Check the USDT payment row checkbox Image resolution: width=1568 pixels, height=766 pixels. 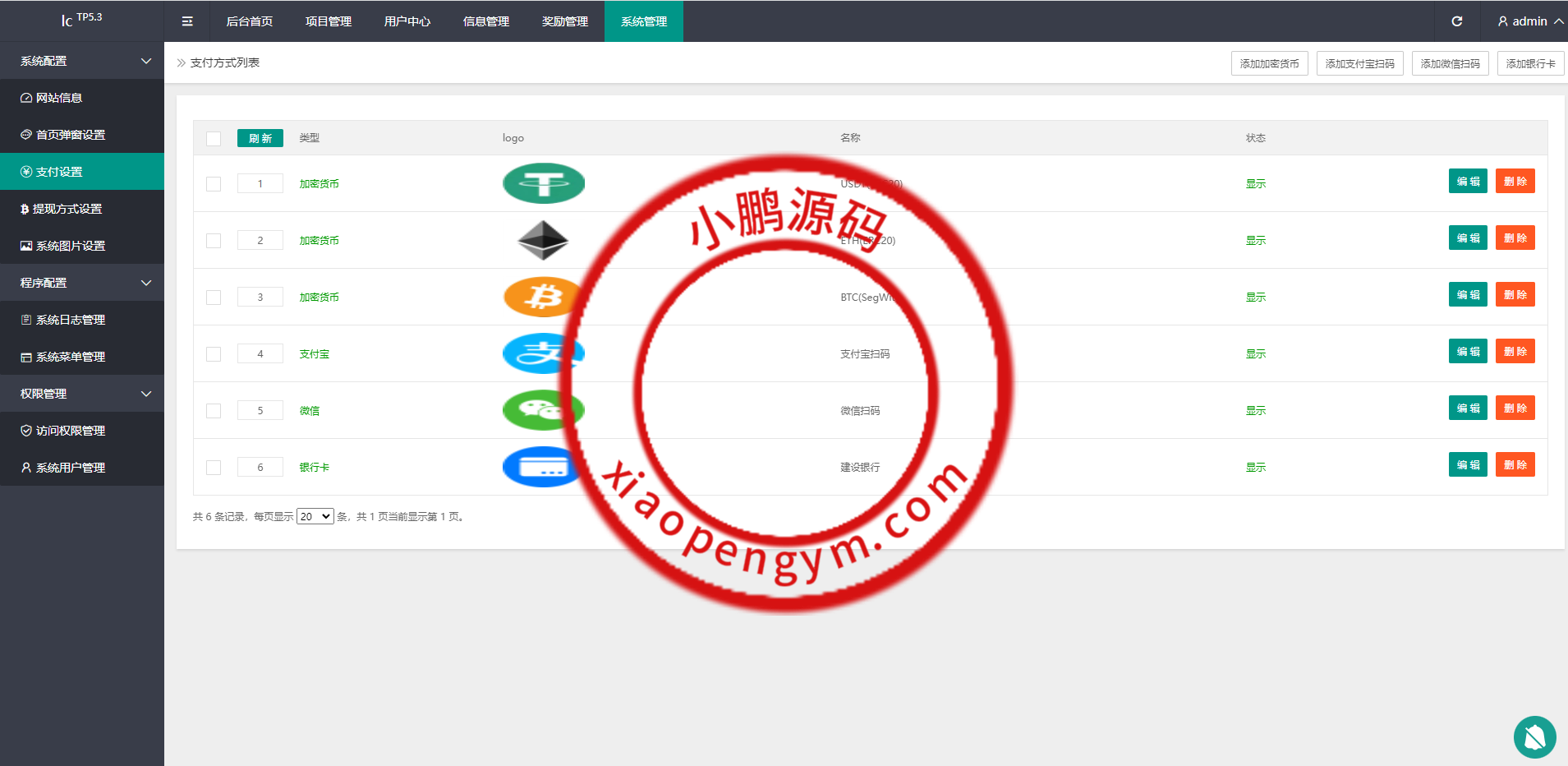(x=214, y=183)
